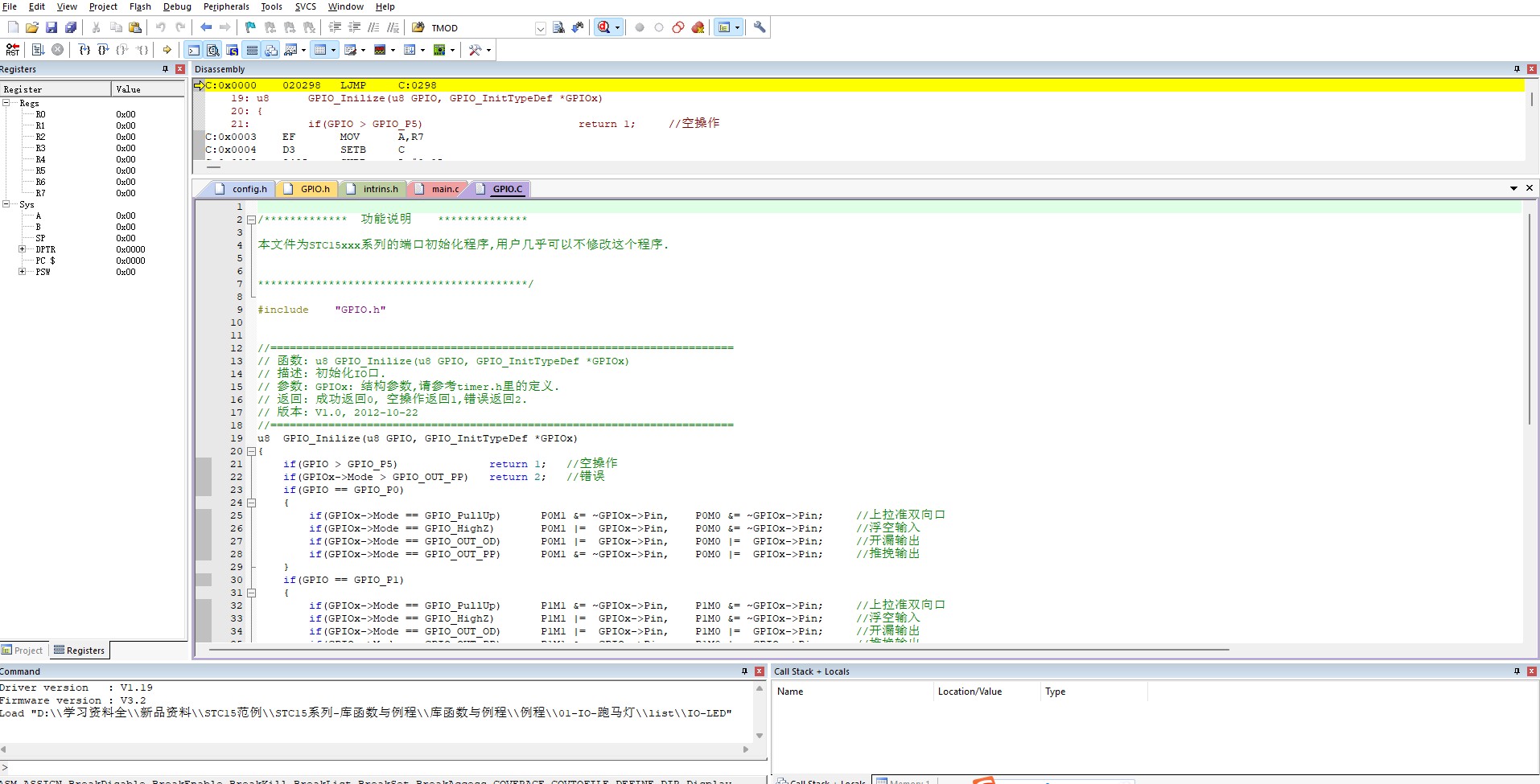Switch to the Project panel tab
Viewport: 1540px width, 784px height.
click(x=23, y=651)
